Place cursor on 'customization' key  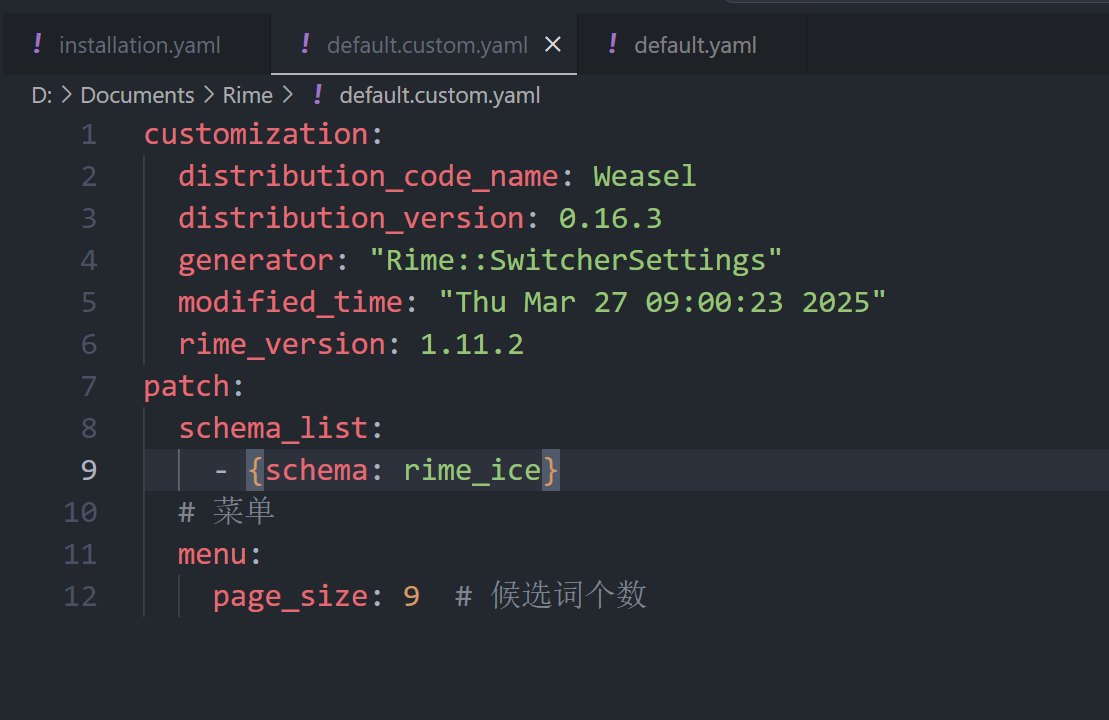click(x=256, y=134)
